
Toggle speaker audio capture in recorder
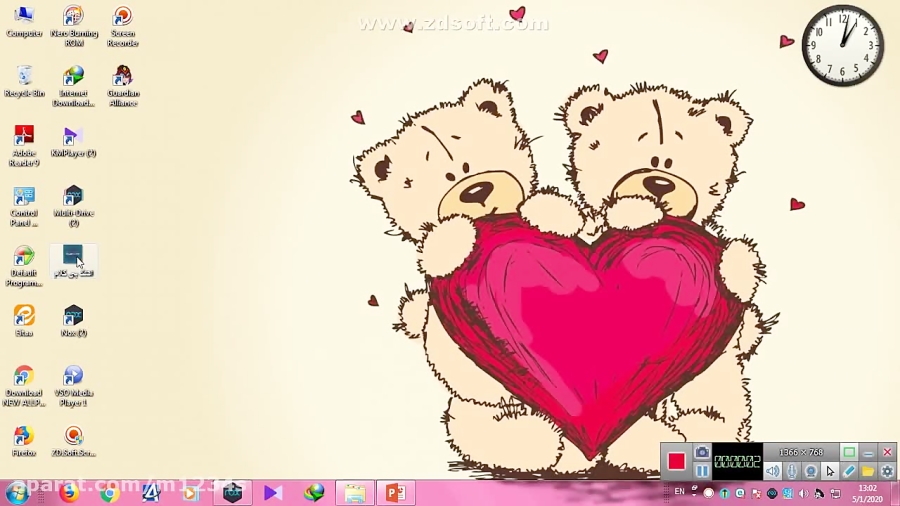pos(773,471)
